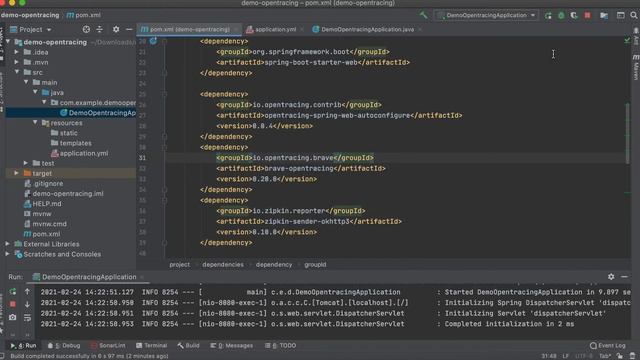Switch to the pom.xml editor tab

189,29
